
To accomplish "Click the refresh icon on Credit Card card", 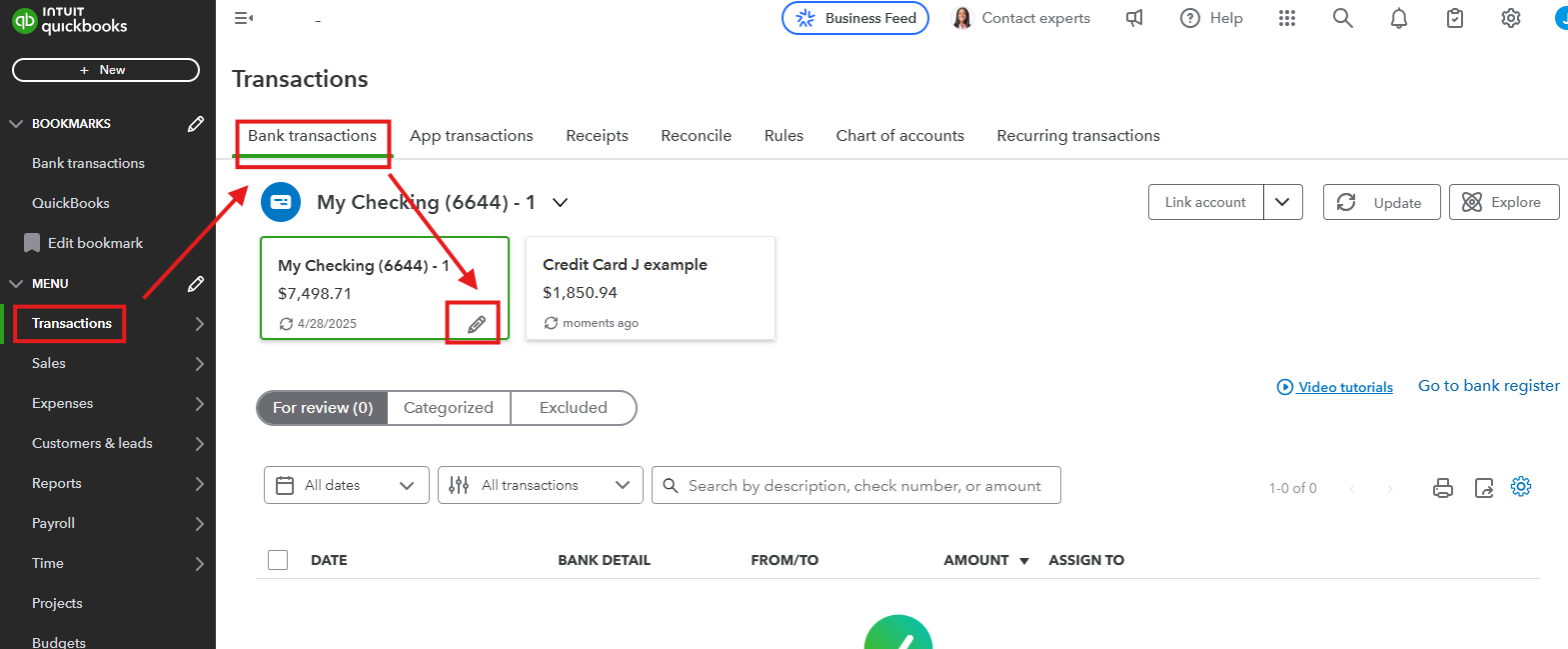I will (x=551, y=323).
